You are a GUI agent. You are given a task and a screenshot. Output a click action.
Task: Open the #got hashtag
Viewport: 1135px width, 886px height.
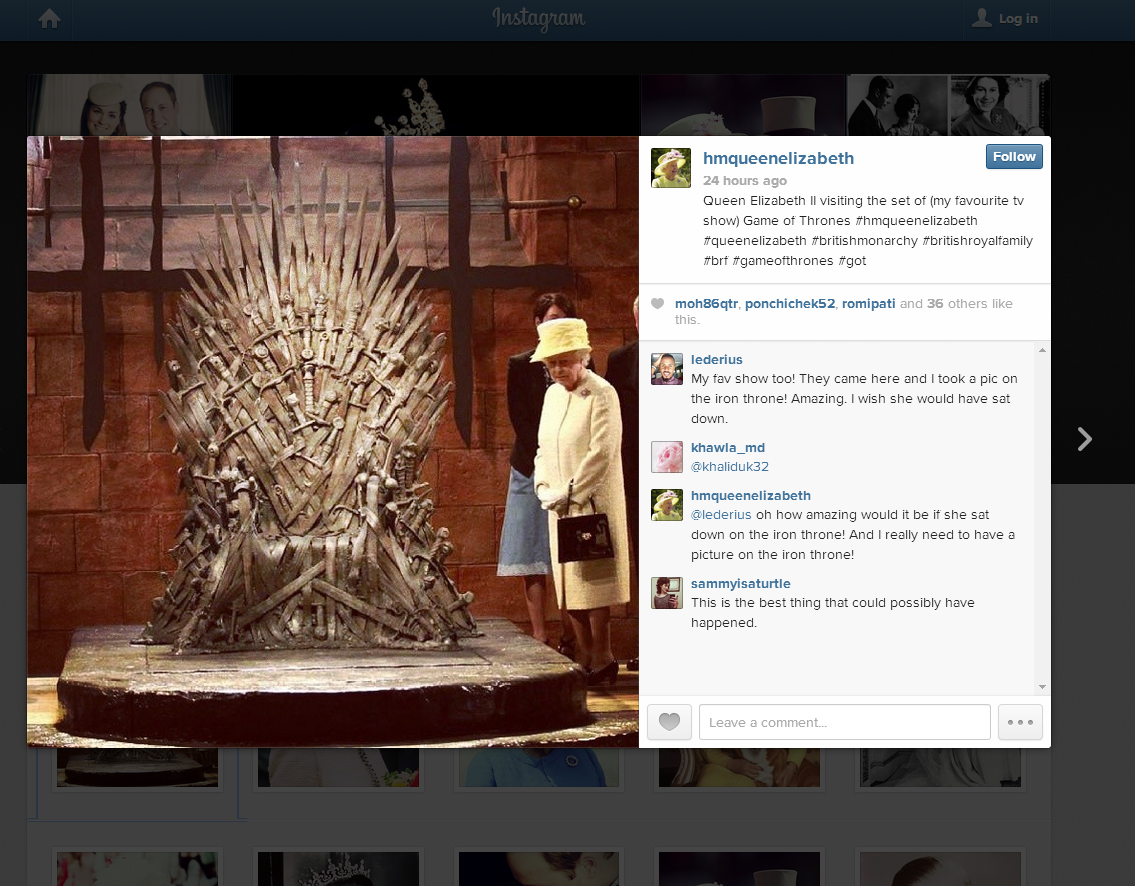[852, 261]
